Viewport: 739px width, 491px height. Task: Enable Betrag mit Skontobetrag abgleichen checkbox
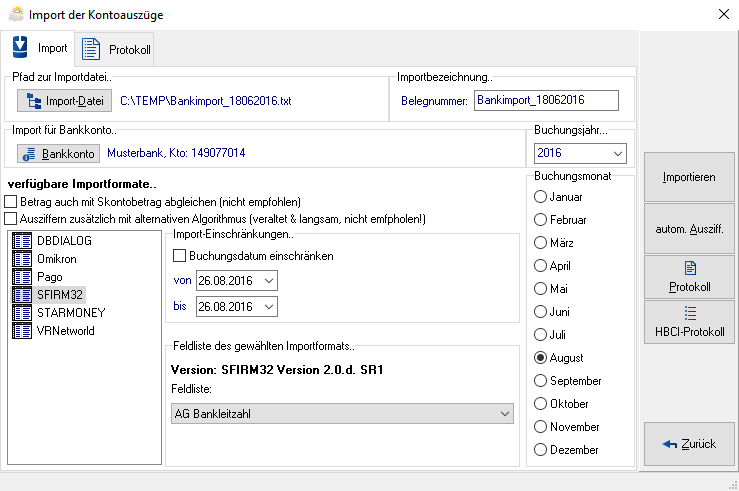click(10, 202)
